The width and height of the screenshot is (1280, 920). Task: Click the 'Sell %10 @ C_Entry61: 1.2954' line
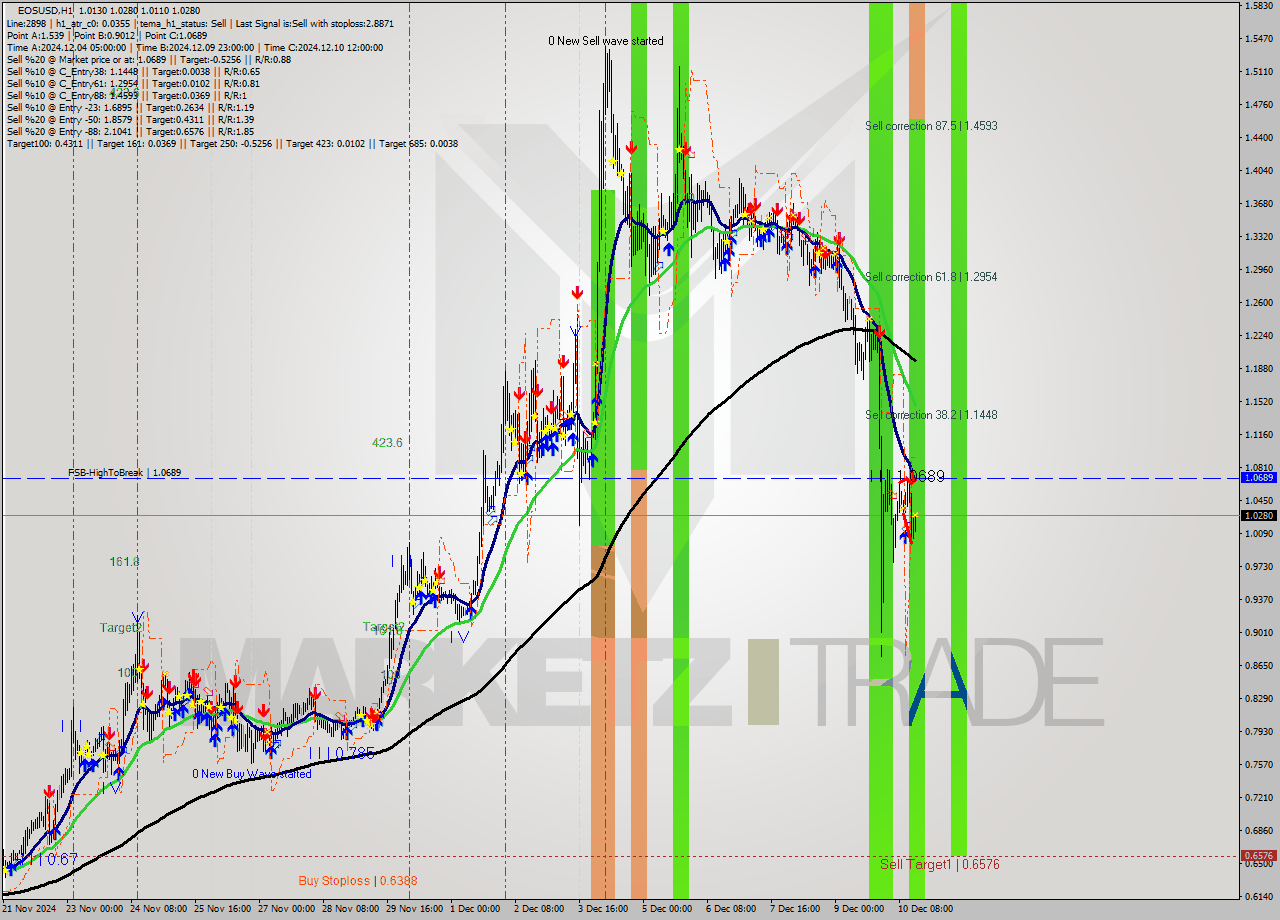133,83
